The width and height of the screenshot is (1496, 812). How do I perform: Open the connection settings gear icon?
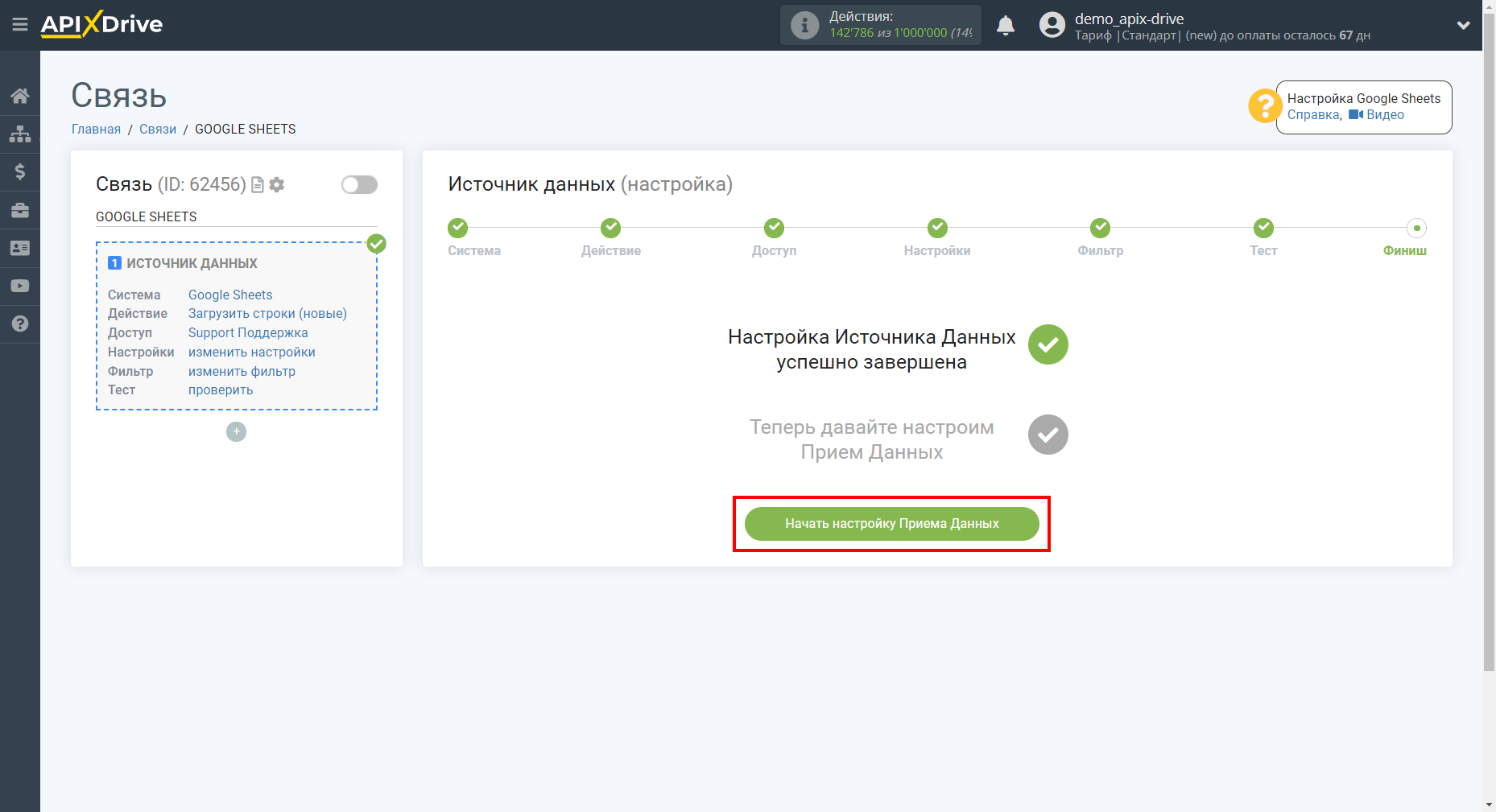pos(277,184)
